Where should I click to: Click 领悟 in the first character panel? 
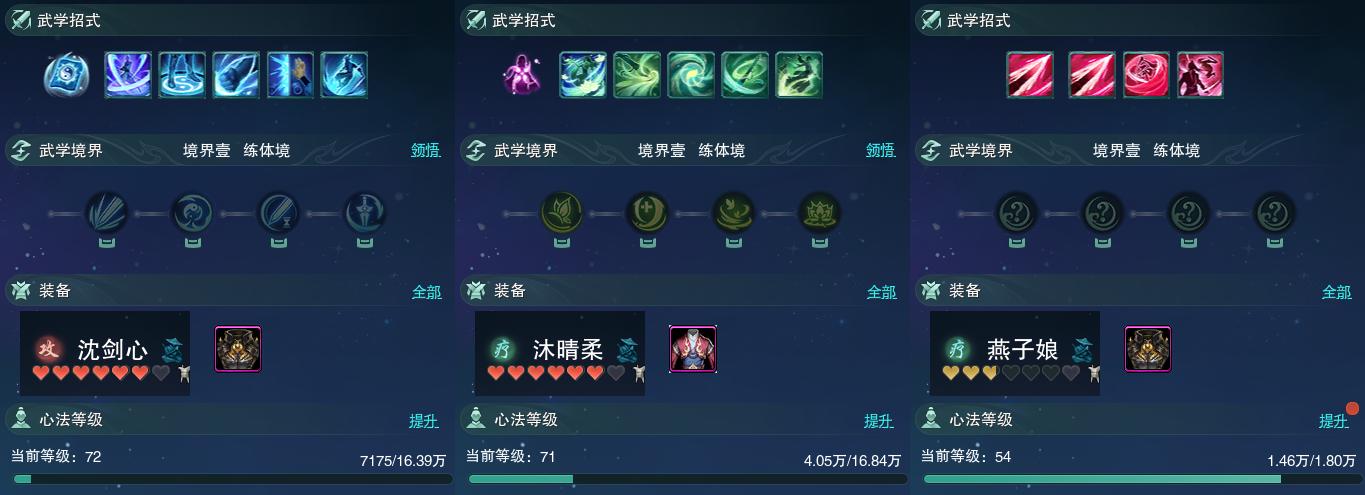coord(426,151)
